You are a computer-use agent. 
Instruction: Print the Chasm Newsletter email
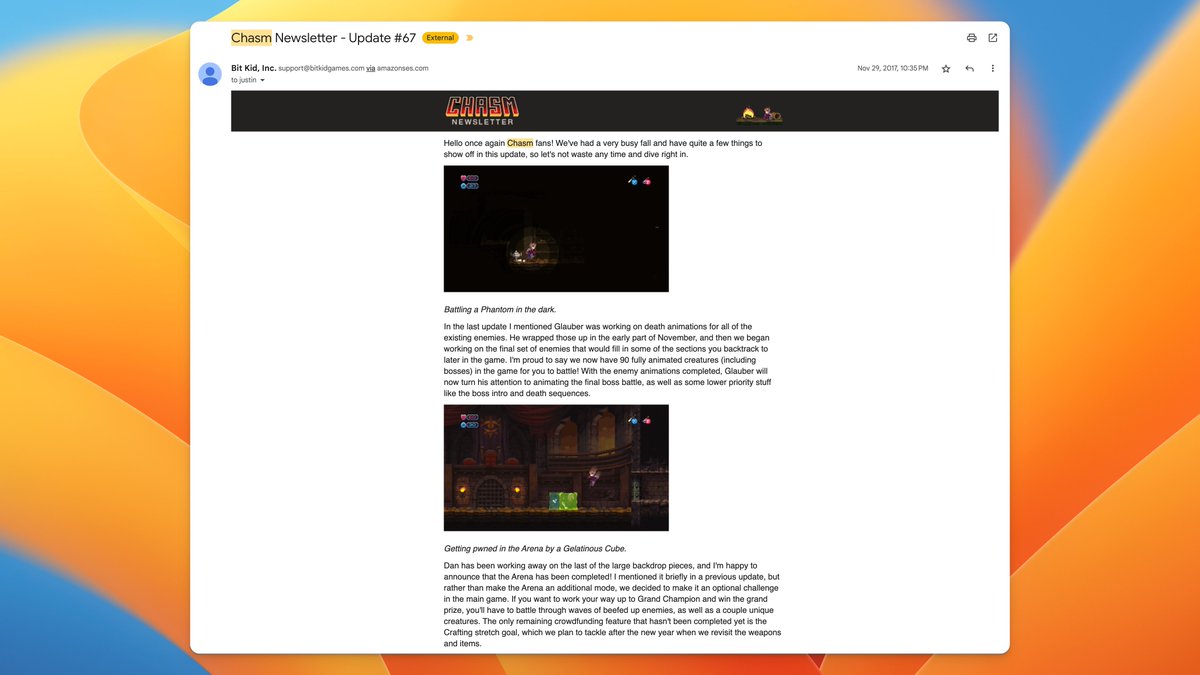971,38
